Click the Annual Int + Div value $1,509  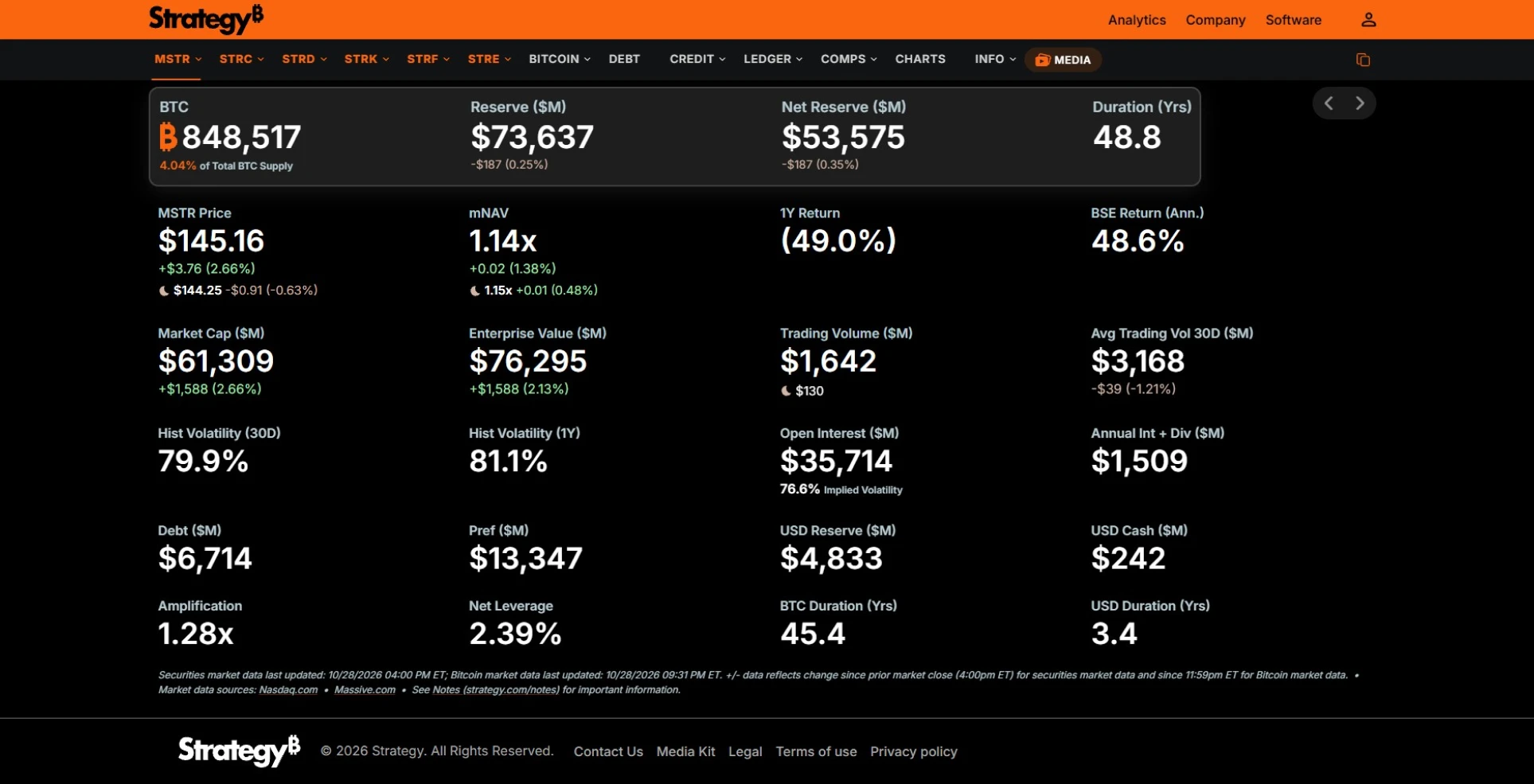(1139, 461)
